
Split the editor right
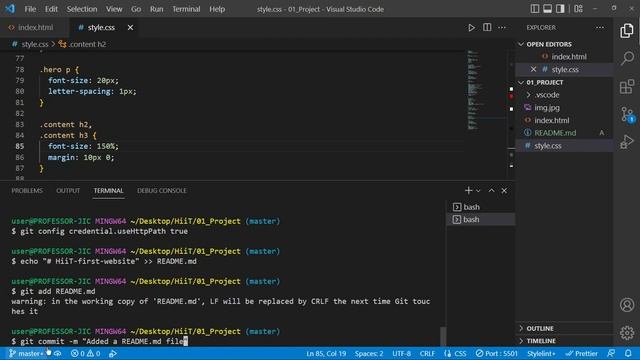coord(487,27)
